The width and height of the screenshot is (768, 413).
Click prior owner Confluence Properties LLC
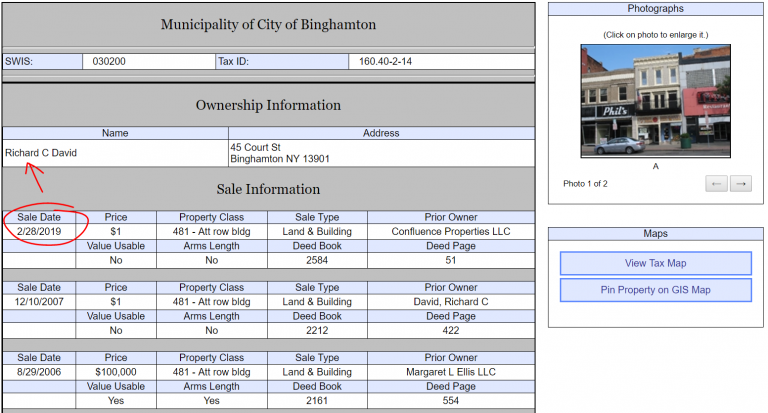(x=451, y=231)
